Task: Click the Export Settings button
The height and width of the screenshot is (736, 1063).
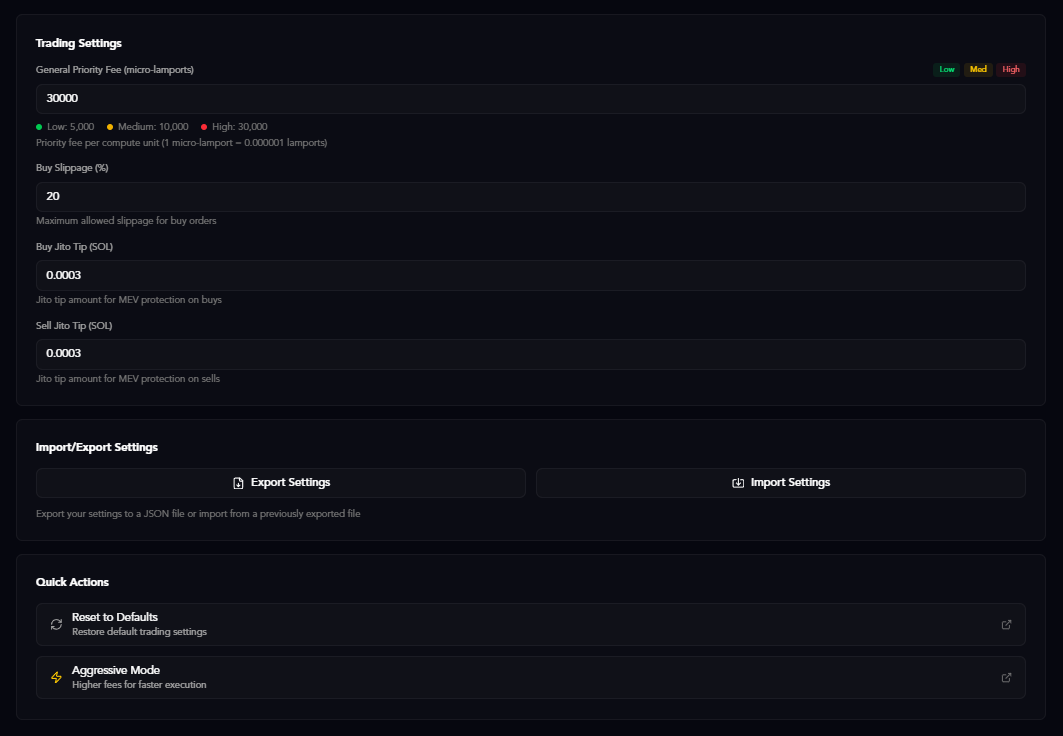Action: click(281, 482)
